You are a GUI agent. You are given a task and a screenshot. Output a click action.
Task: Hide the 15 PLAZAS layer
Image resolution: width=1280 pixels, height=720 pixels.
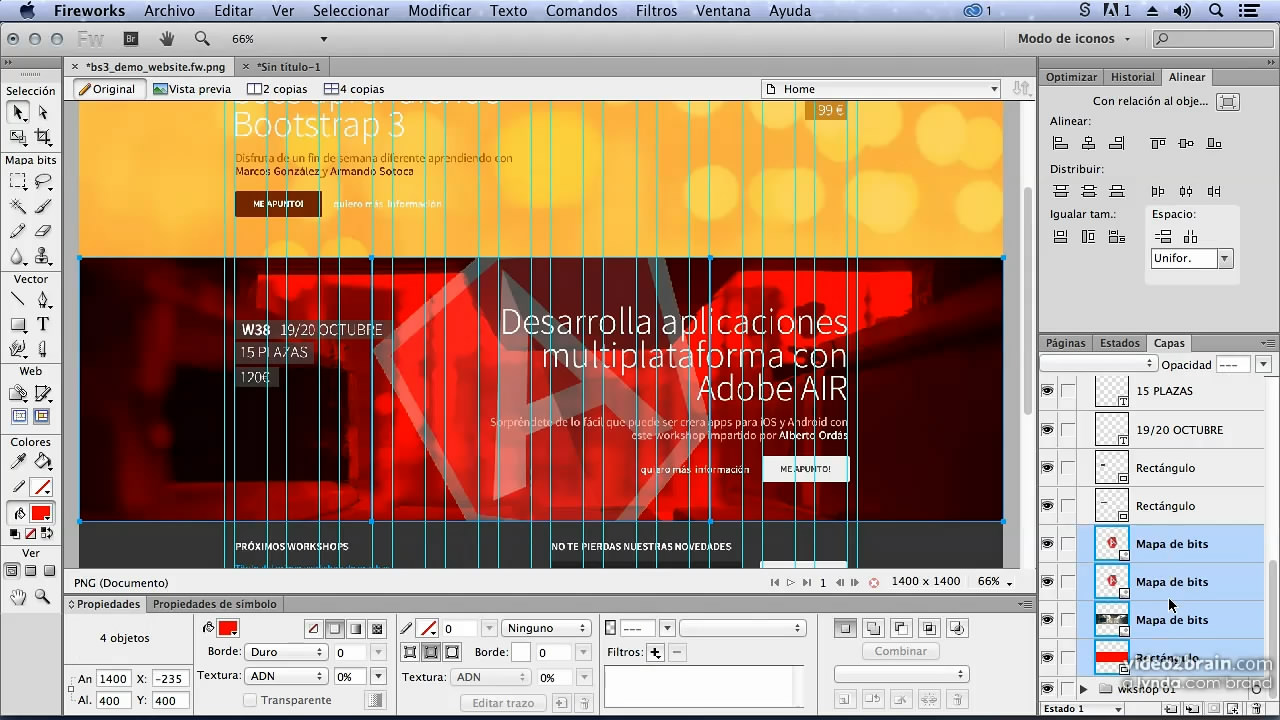click(1047, 391)
